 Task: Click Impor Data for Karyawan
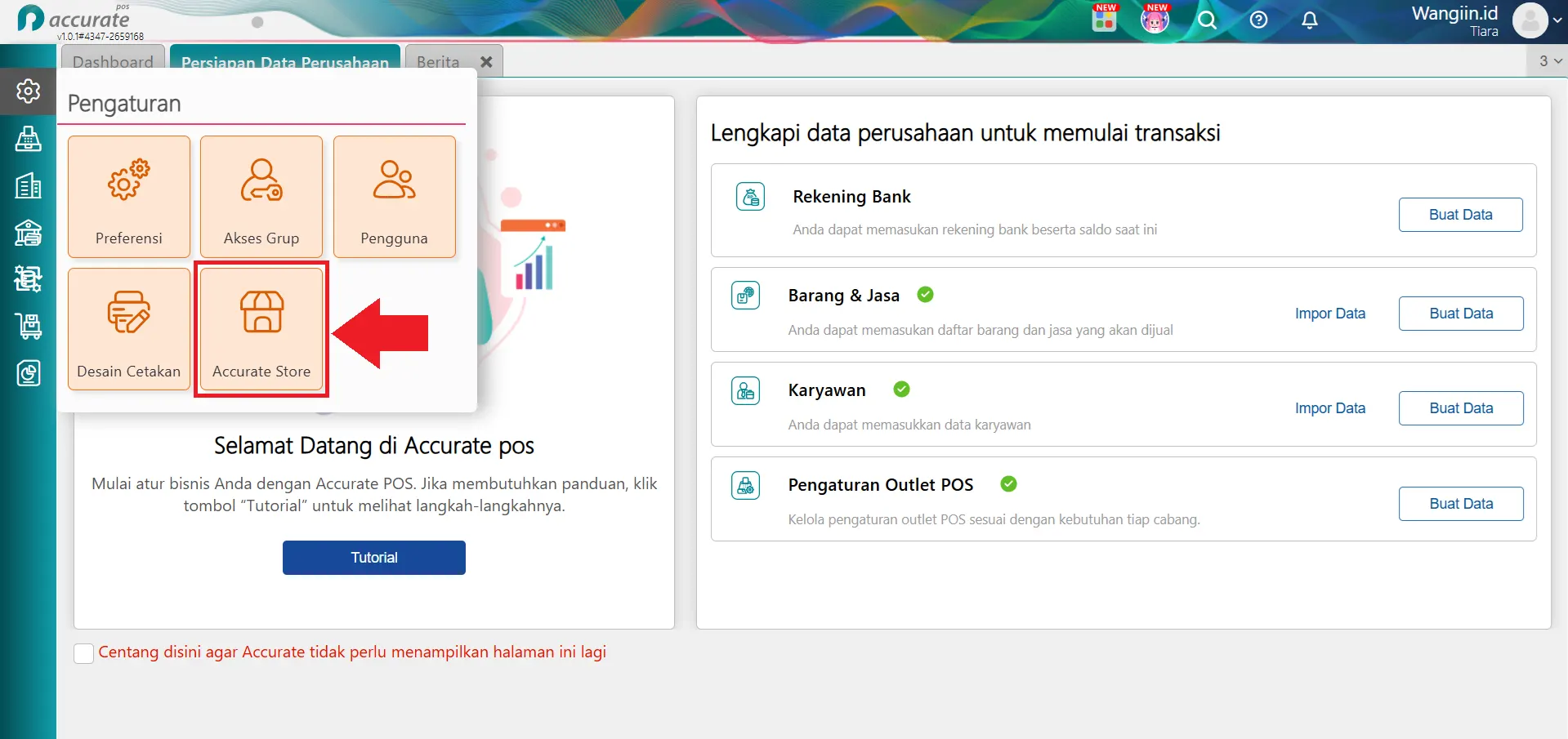click(x=1330, y=408)
